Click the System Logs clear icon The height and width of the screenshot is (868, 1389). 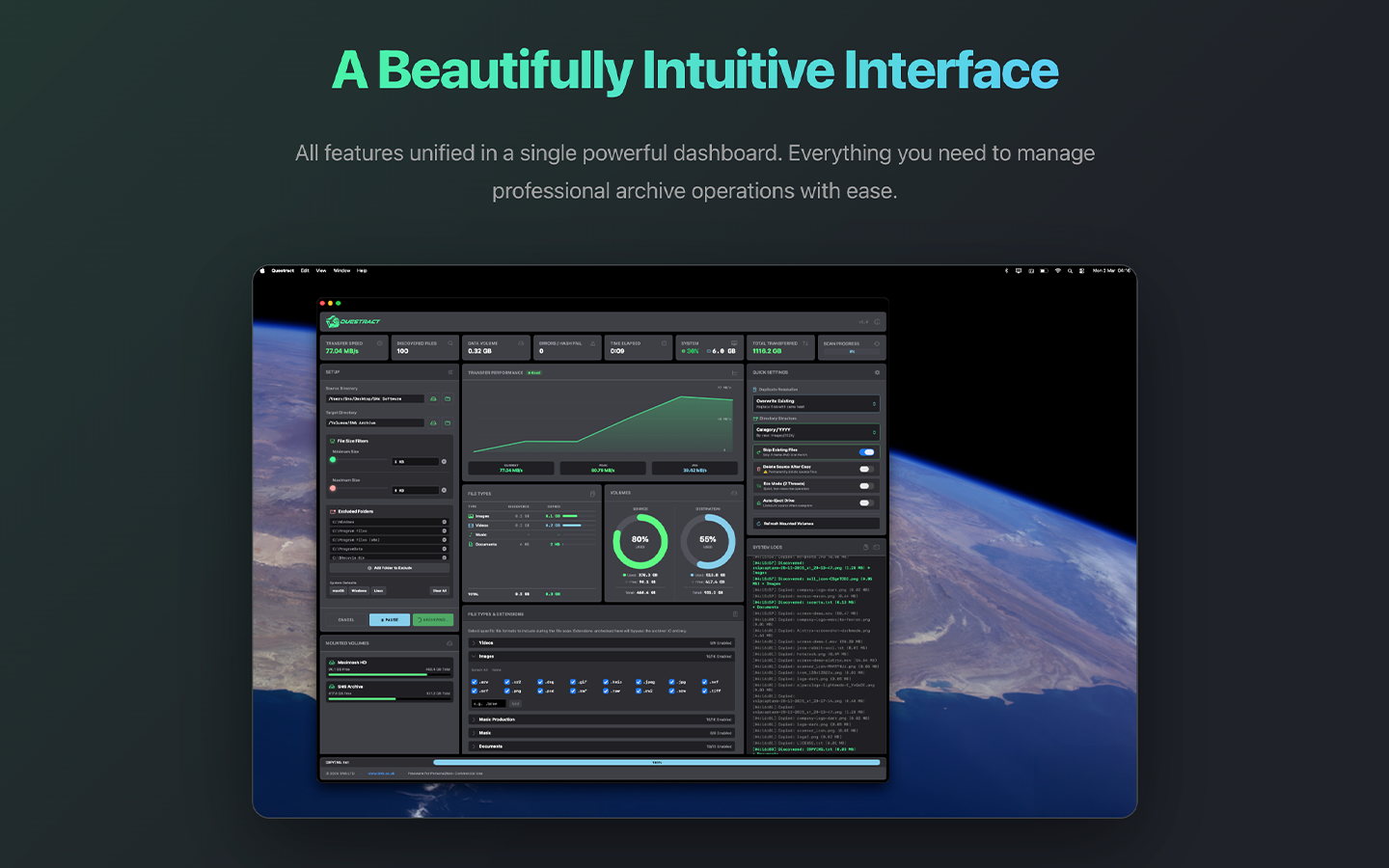pyautogui.click(x=877, y=547)
